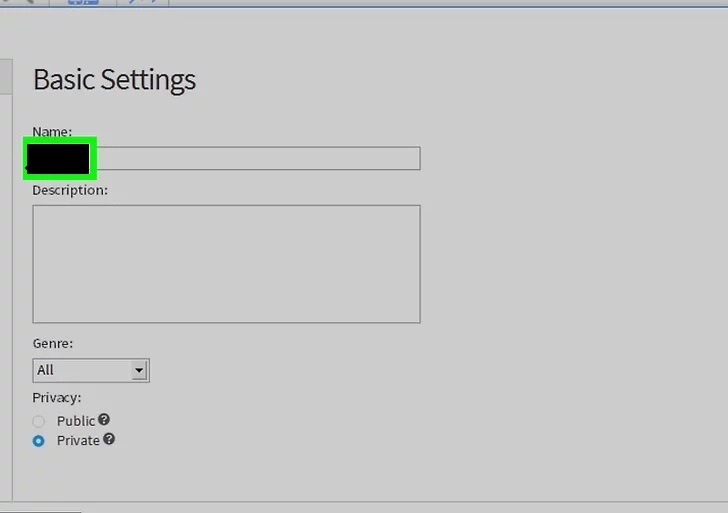Click partially visible arrows icon in top toolbar

[x=142, y=2]
